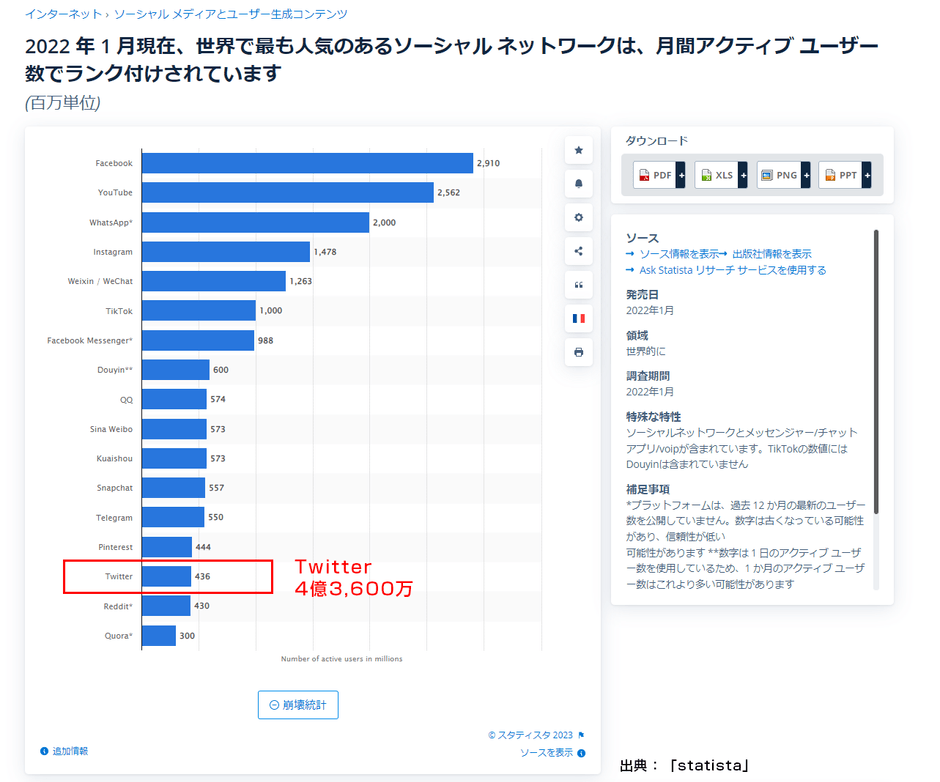The width and height of the screenshot is (940, 782).
Task: Expand the PPT download plus button
Action: [x=866, y=175]
